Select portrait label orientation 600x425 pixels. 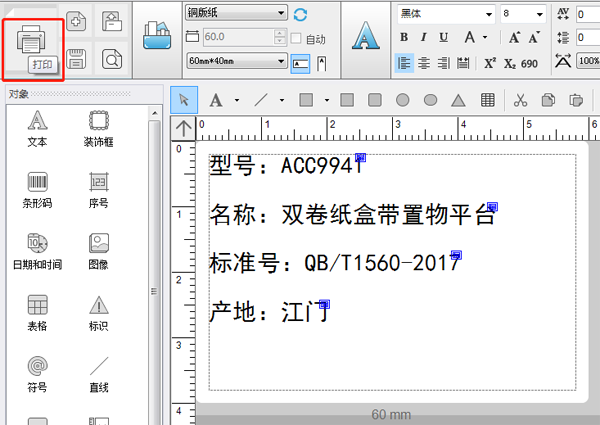click(321, 64)
